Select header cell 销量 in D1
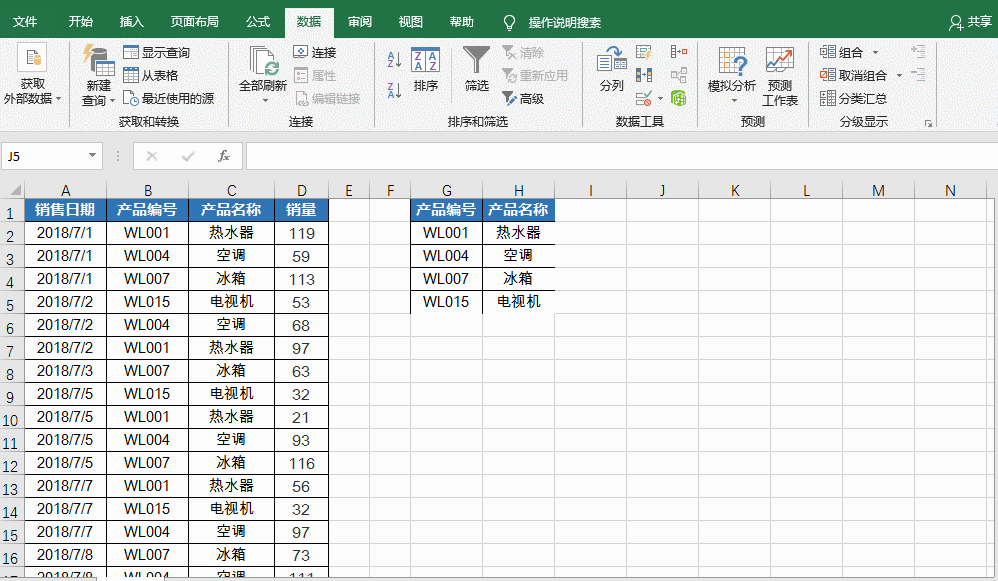 tap(302, 210)
